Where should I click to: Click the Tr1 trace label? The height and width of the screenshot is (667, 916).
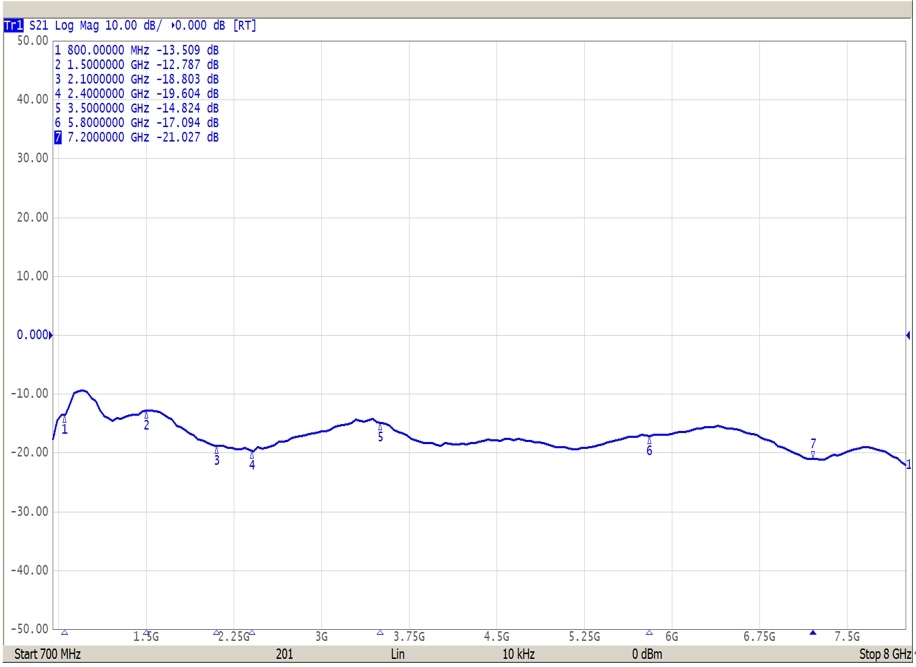pos(14,26)
